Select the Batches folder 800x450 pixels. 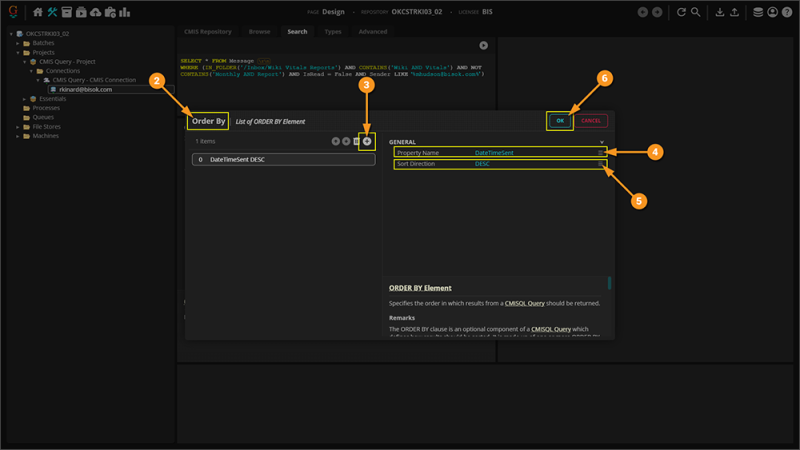point(43,43)
